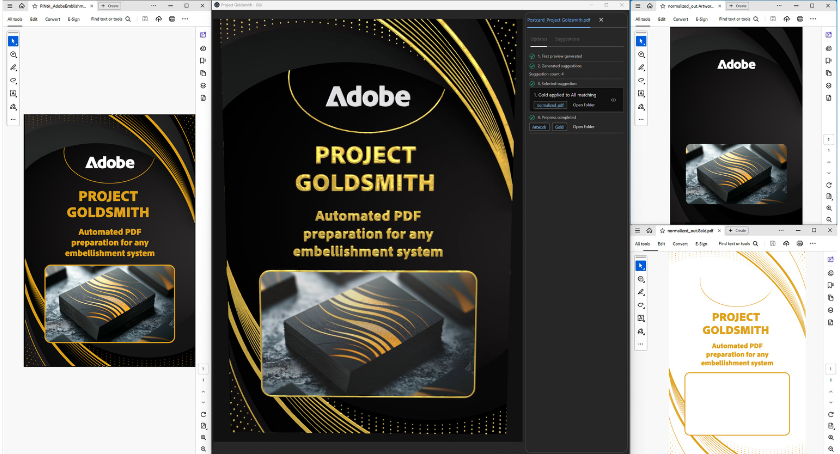Click Open Folder beside normalized.pdf
The width and height of the screenshot is (840, 454).
[583, 105]
